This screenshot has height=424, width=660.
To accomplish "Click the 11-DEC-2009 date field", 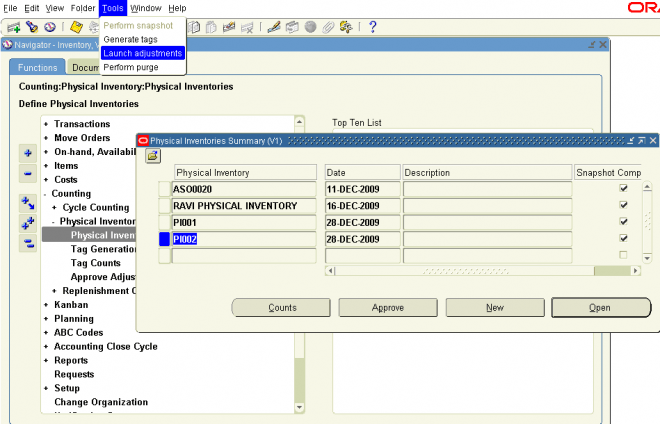I will coord(362,189).
